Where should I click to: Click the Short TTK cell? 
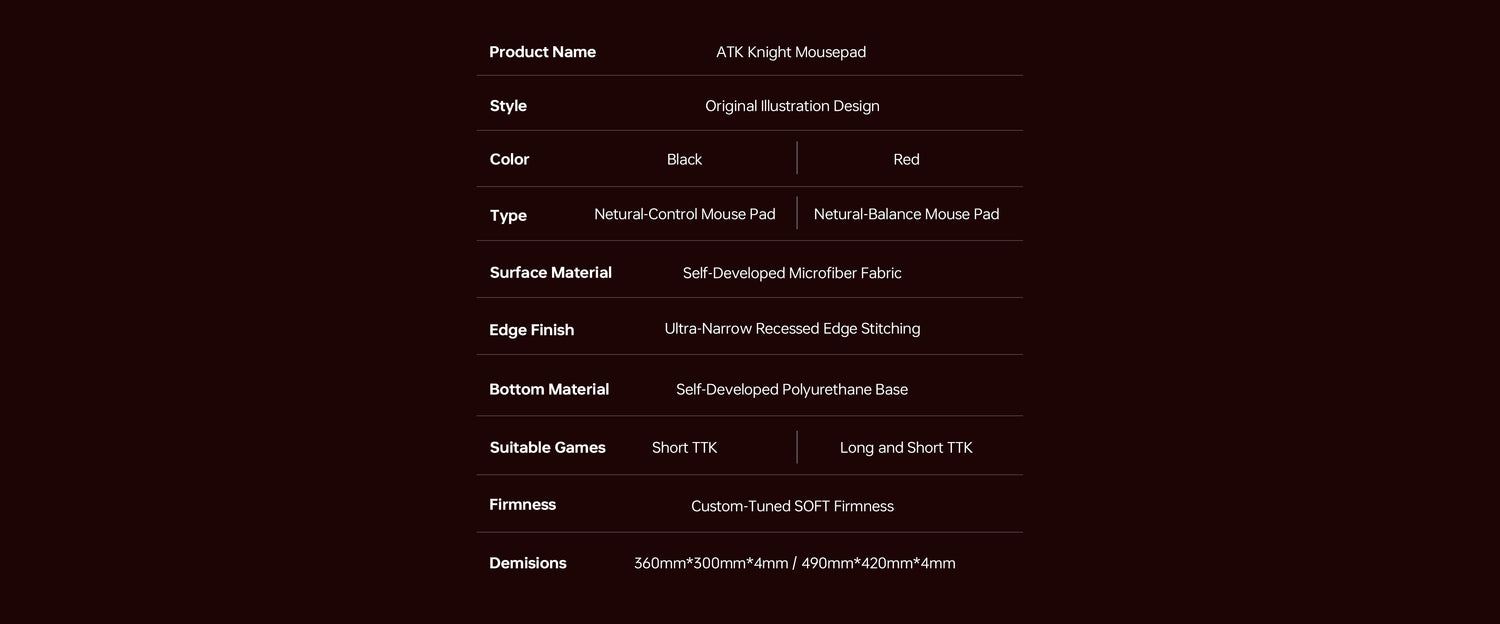684,447
